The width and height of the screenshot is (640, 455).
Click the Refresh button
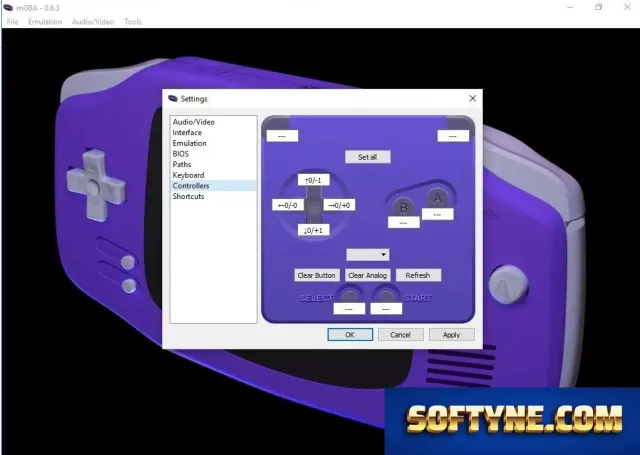point(418,275)
